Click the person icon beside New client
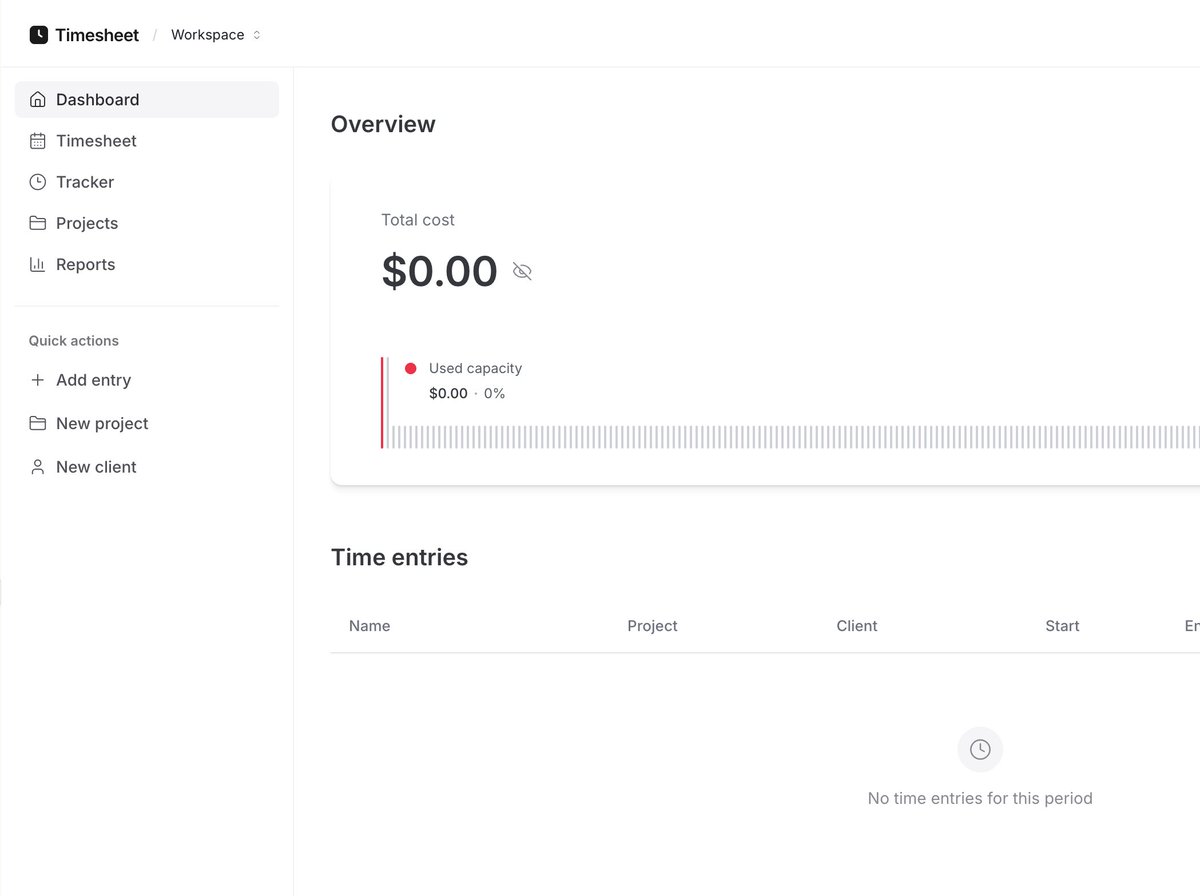This screenshot has height=896, width=1200. [x=38, y=467]
